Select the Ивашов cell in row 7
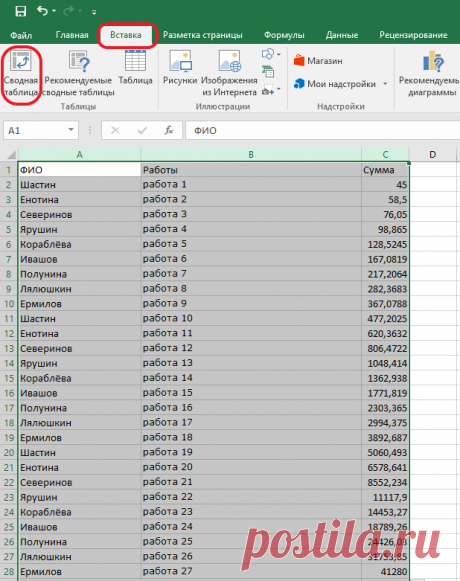The height and width of the screenshot is (581, 460). [x=79, y=259]
